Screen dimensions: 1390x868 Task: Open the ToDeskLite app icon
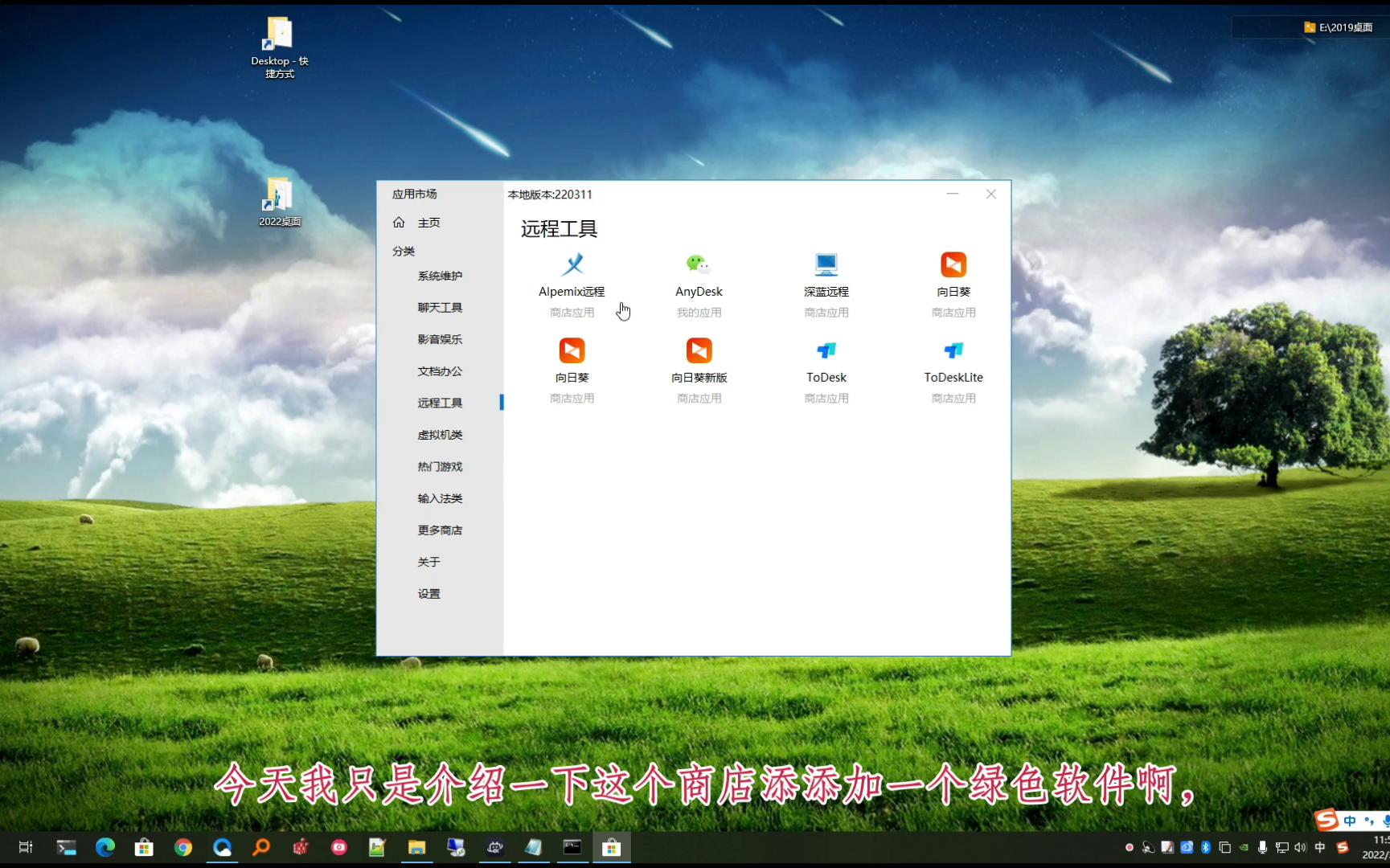click(953, 350)
